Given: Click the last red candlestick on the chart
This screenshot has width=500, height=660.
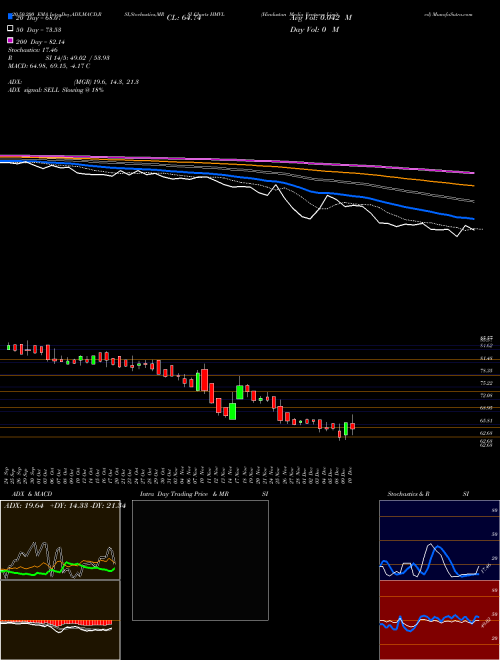Looking at the screenshot, I should coord(353,425).
